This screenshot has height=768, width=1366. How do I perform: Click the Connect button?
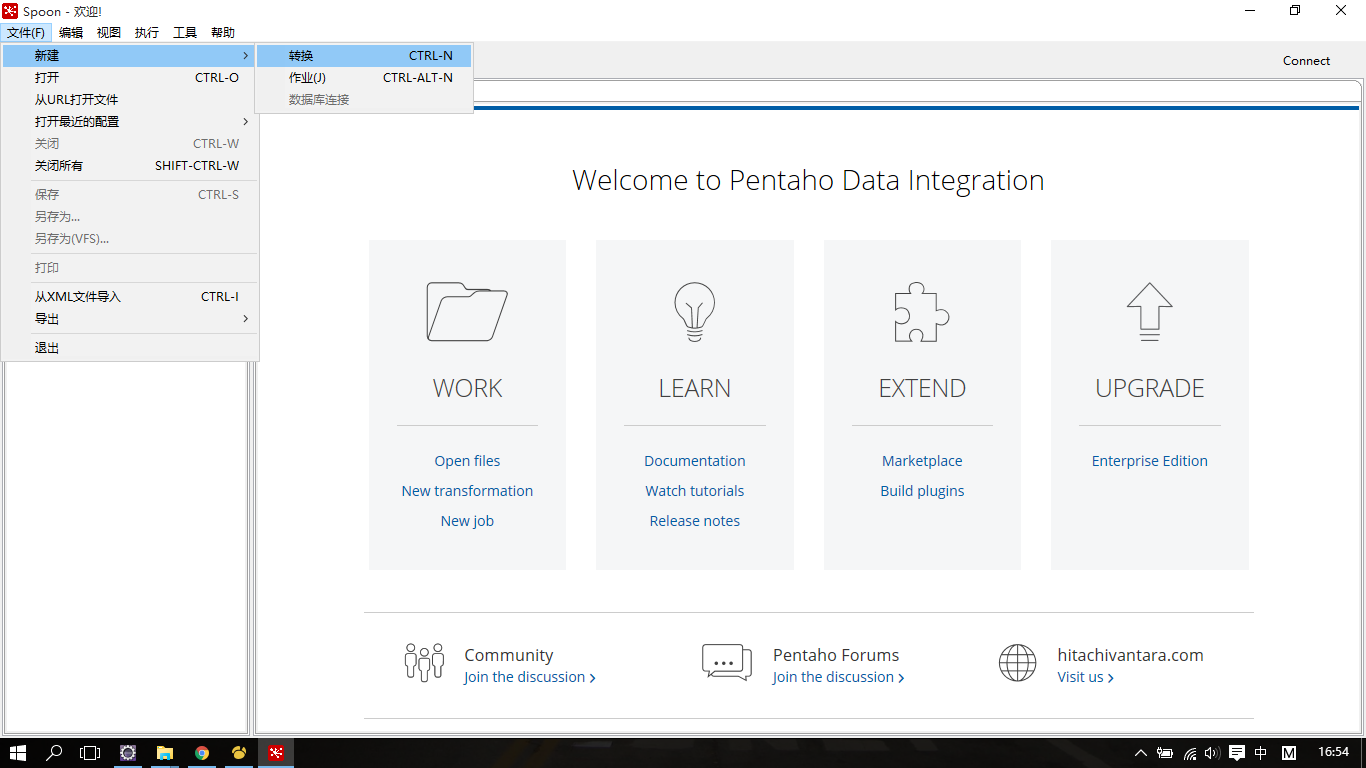tap(1306, 61)
